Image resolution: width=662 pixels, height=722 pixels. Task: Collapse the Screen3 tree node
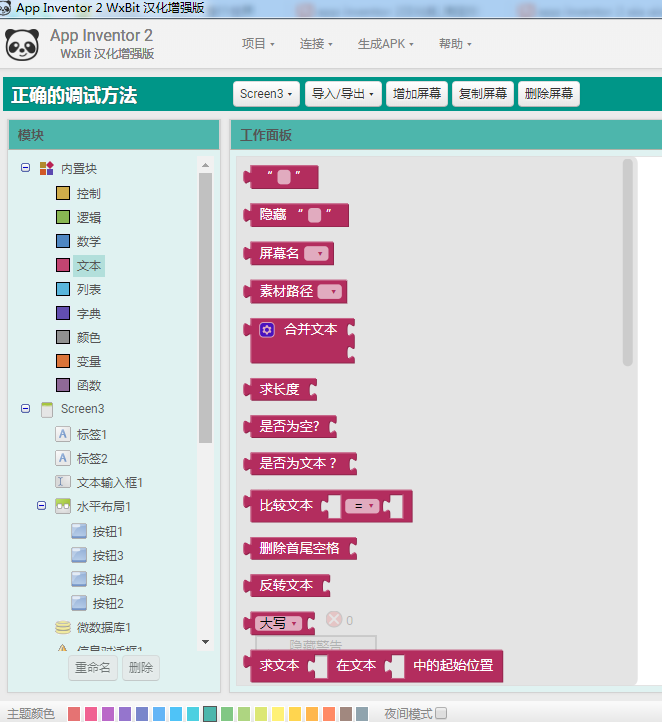(x=26, y=408)
